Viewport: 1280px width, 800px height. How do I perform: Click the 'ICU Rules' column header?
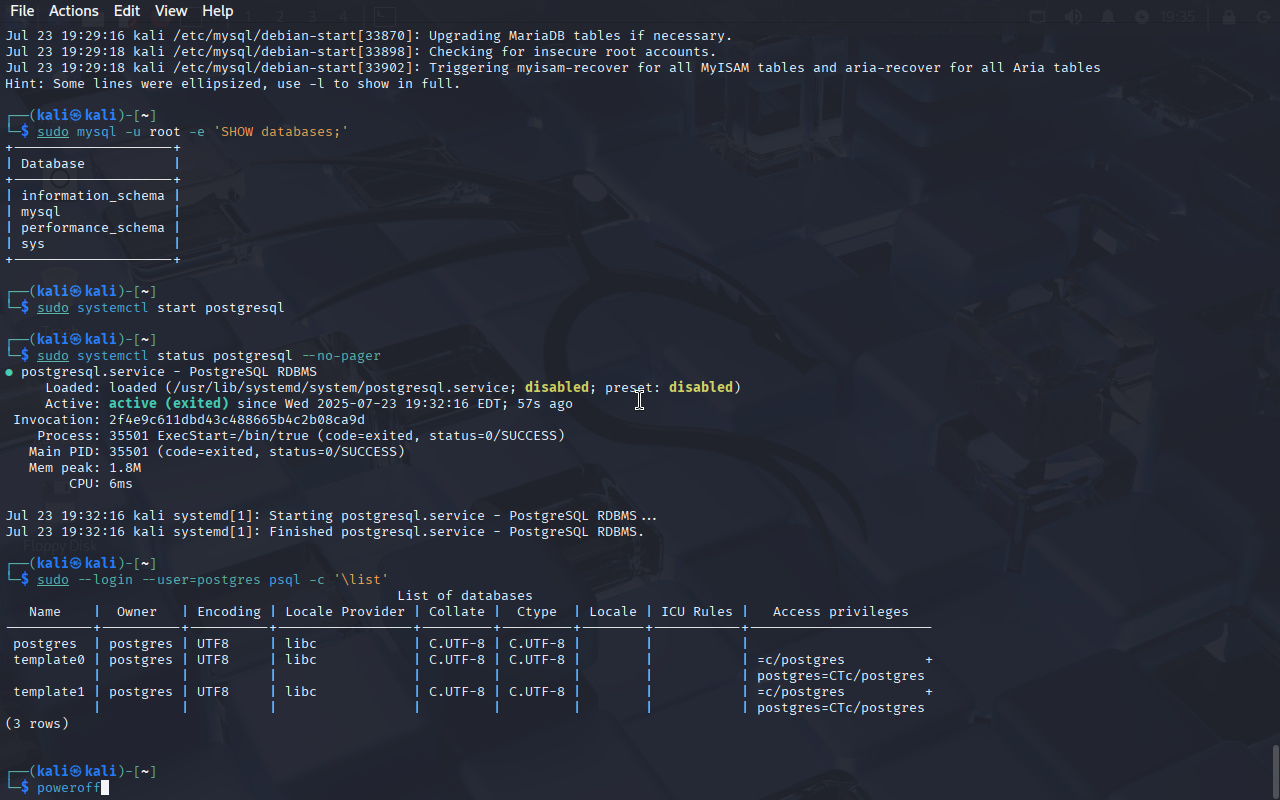pyautogui.click(x=697, y=612)
